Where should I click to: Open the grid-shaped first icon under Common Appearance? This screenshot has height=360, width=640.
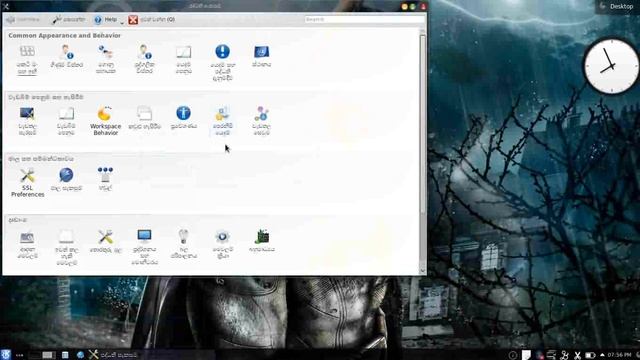[x=27, y=60]
